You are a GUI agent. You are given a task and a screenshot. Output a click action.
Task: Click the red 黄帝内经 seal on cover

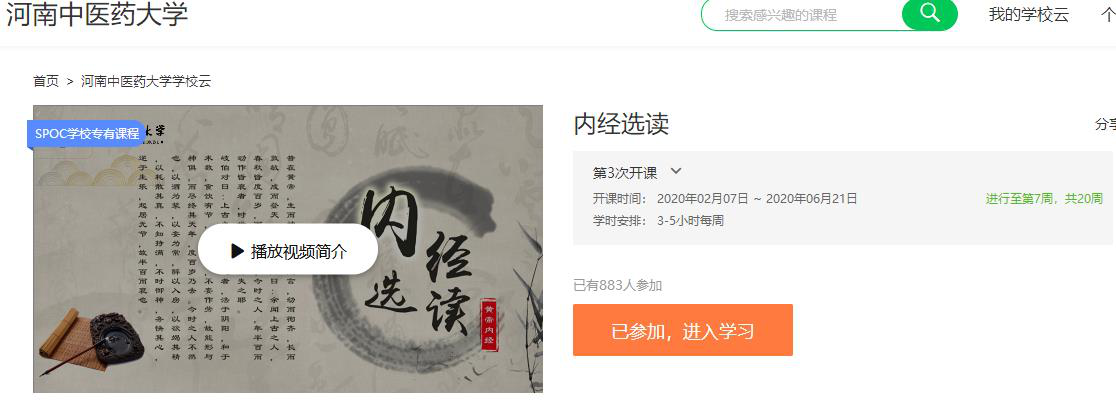coord(489,325)
